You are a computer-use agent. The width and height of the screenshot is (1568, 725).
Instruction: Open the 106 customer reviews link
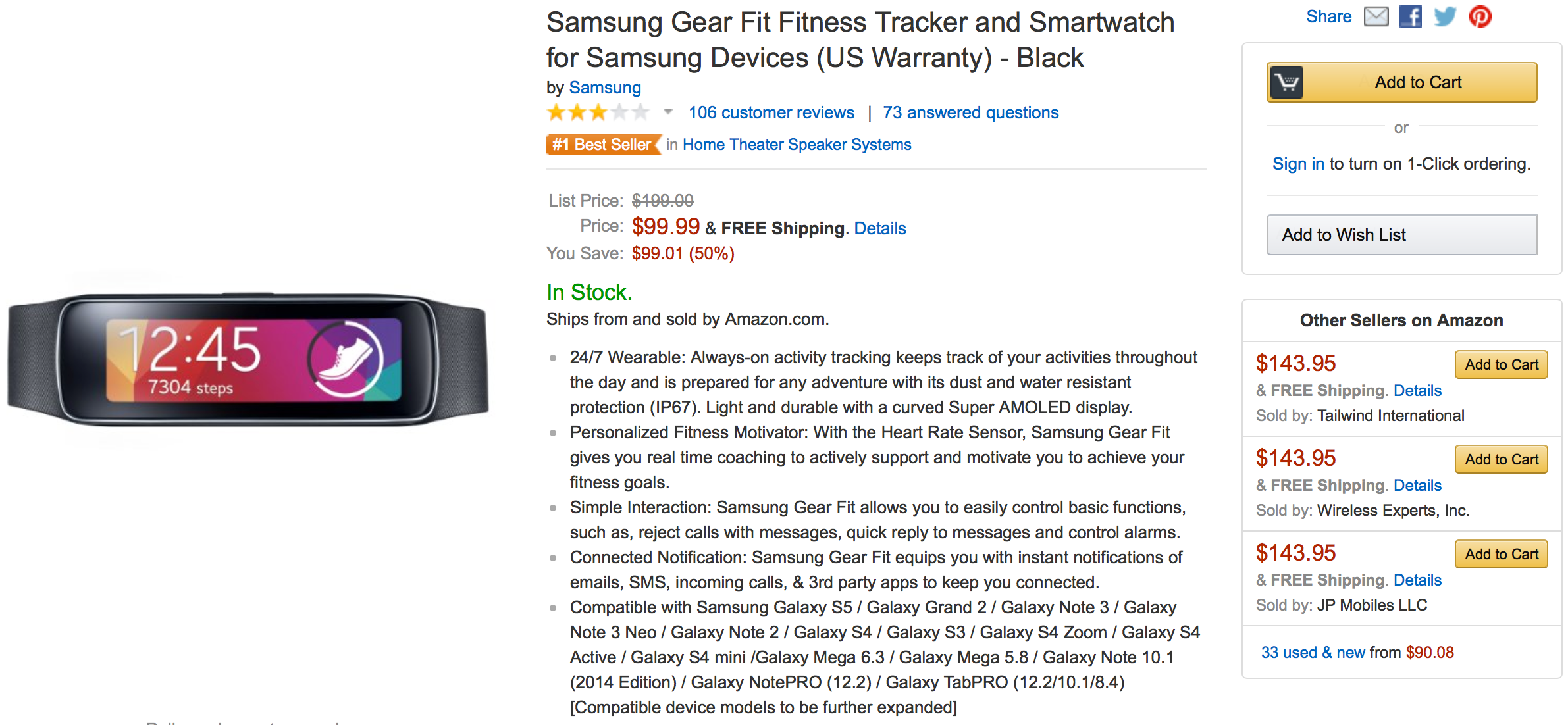771,113
